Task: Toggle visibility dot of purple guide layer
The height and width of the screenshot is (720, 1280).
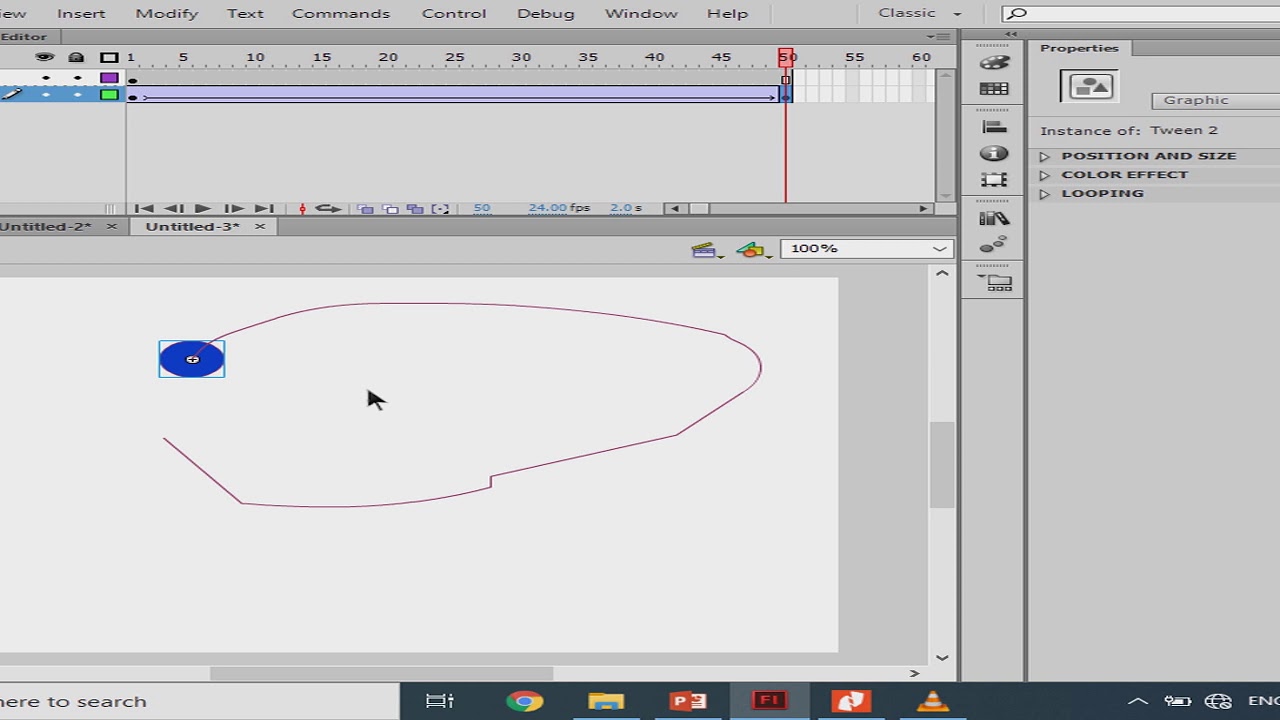Action: [45, 78]
